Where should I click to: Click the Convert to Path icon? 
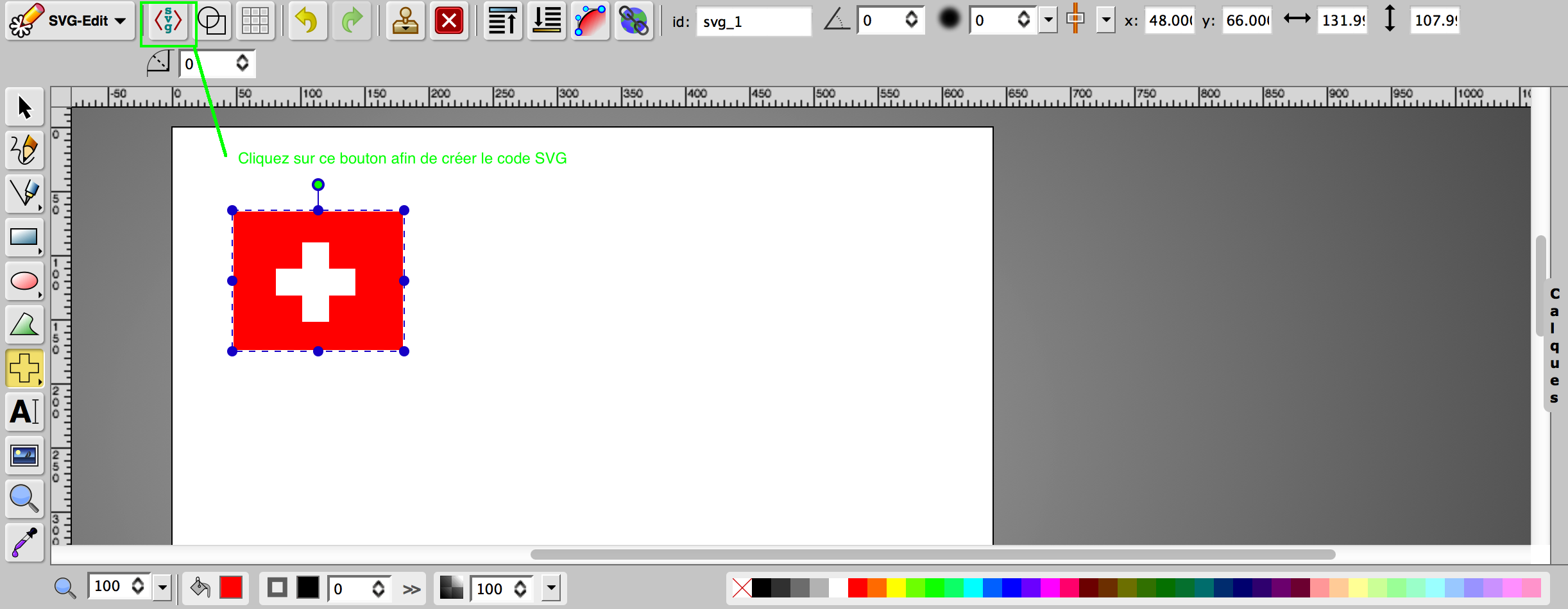[x=590, y=21]
